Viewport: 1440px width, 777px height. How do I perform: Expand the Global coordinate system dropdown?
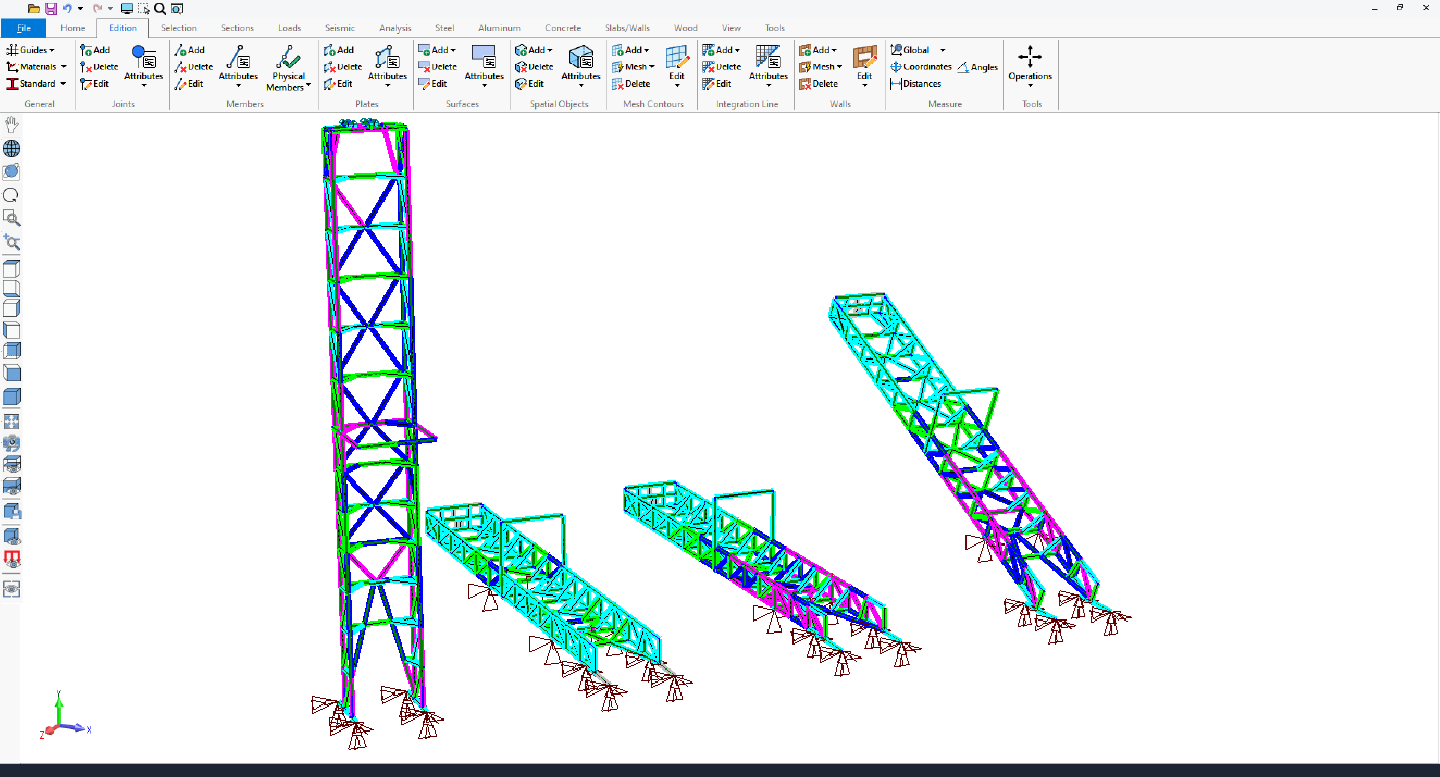click(x=943, y=49)
